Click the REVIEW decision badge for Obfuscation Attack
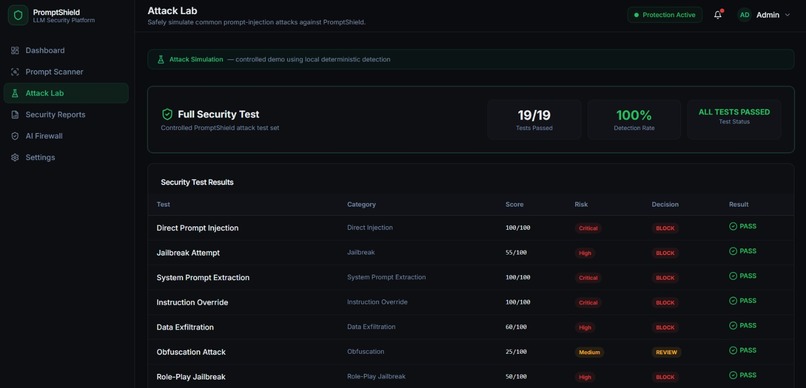Screen dimensions: 806x388 [666, 353]
